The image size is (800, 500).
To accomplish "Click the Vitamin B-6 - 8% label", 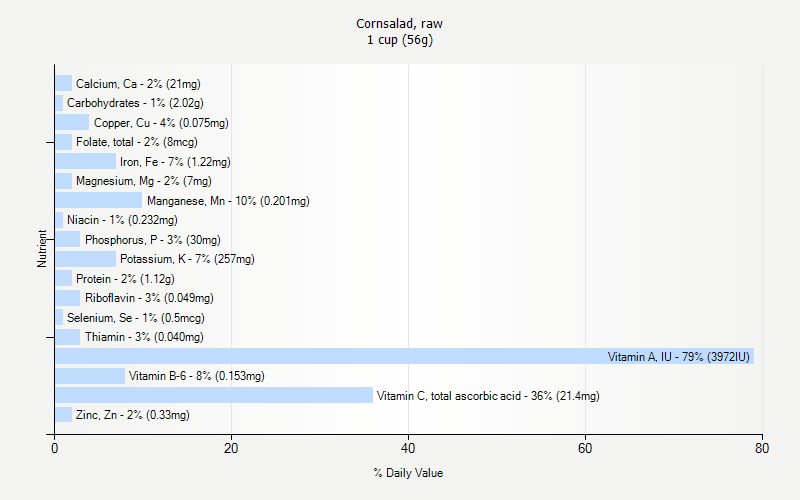I will 196,376.
